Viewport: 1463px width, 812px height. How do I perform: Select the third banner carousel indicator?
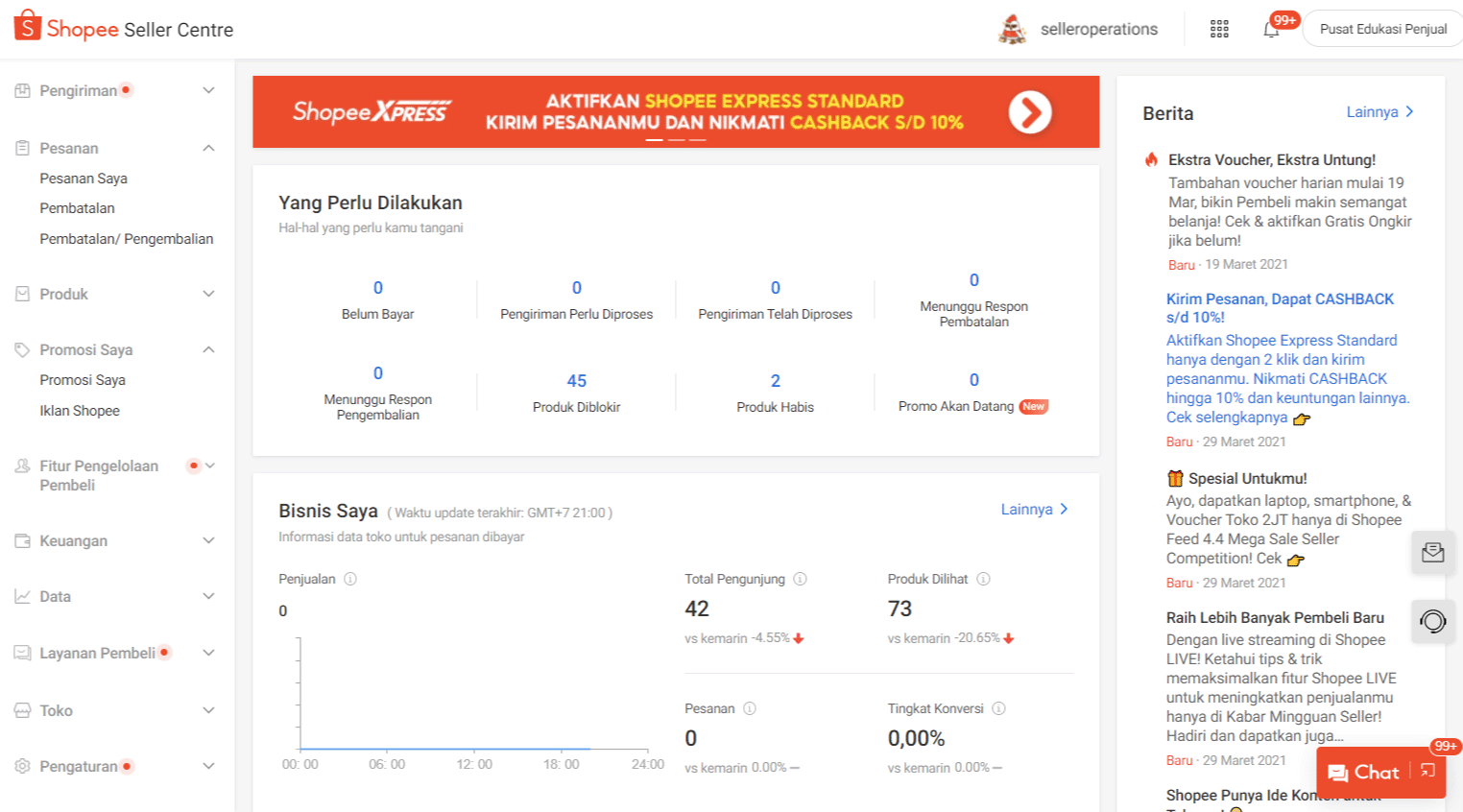tap(698, 140)
